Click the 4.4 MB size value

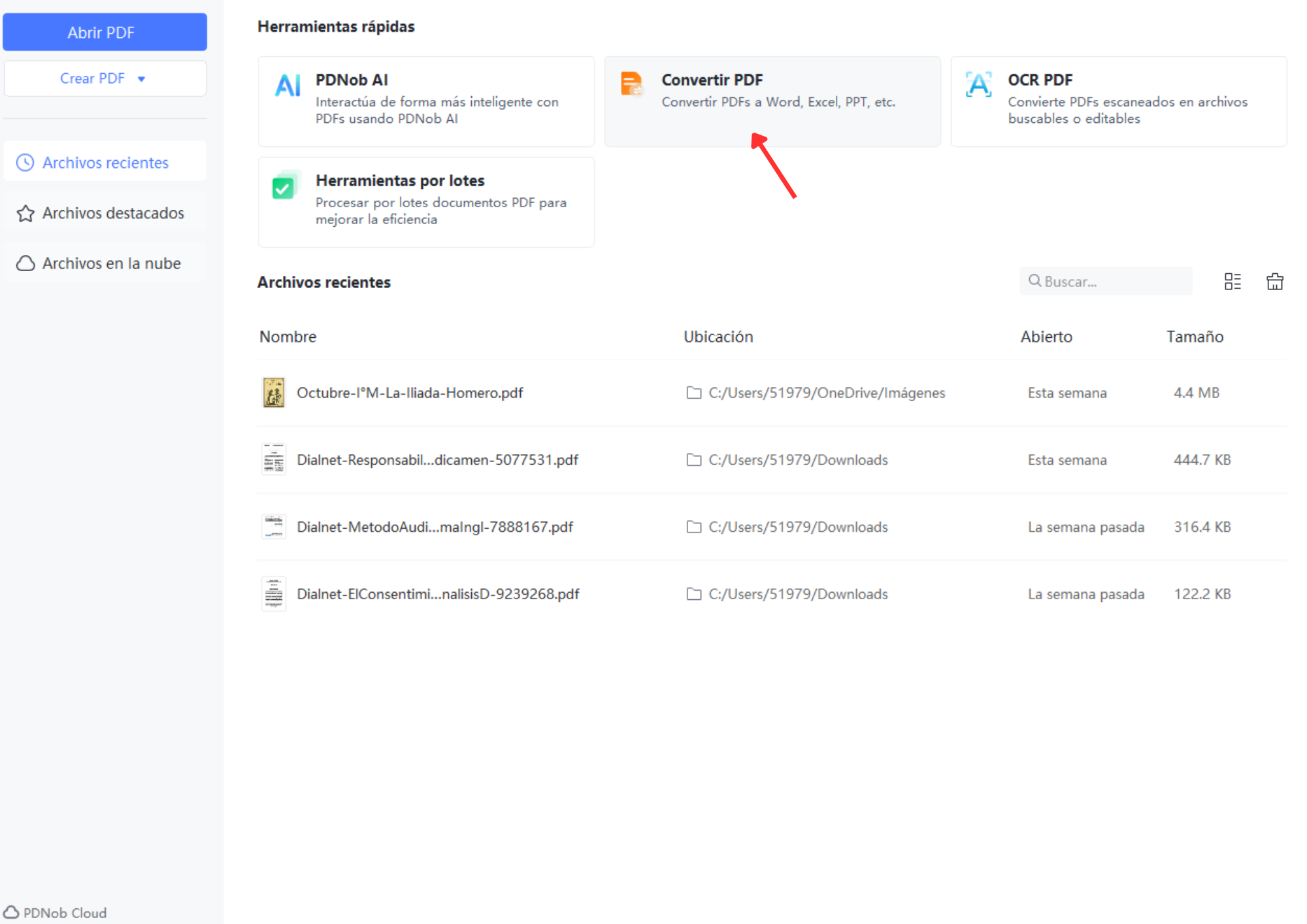click(x=1197, y=393)
